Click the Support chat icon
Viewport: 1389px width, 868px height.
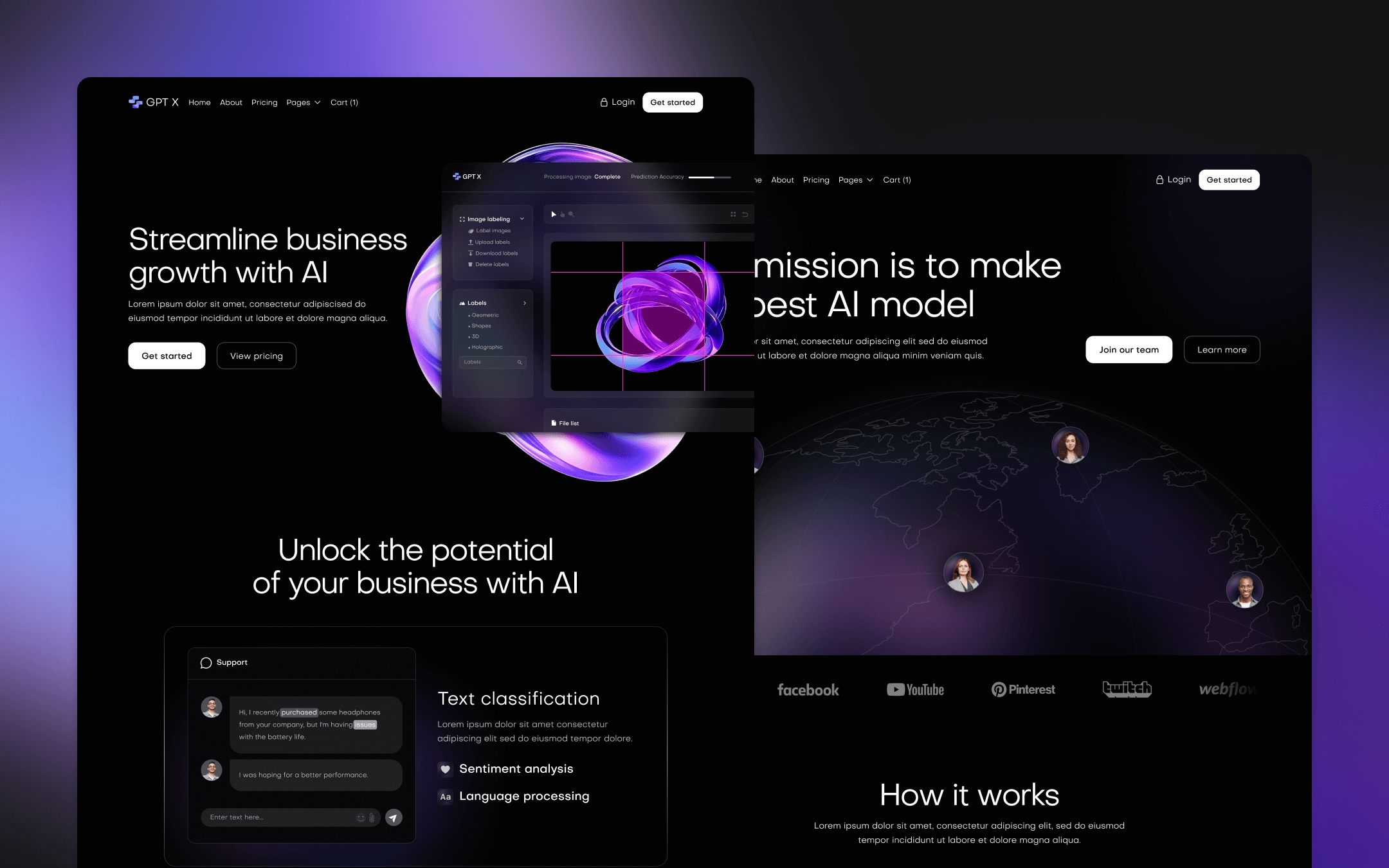206,661
